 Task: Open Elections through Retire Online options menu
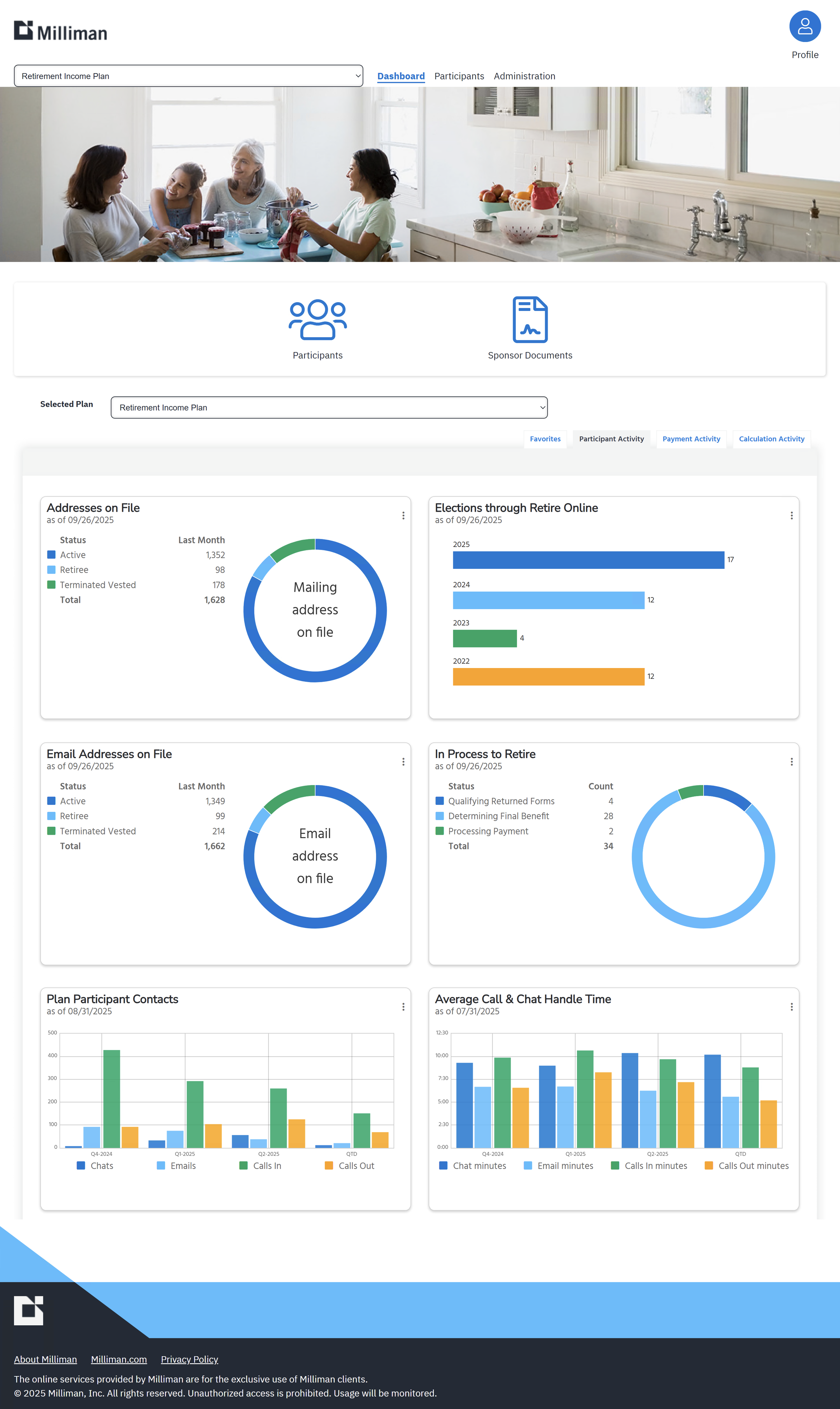coord(791,515)
